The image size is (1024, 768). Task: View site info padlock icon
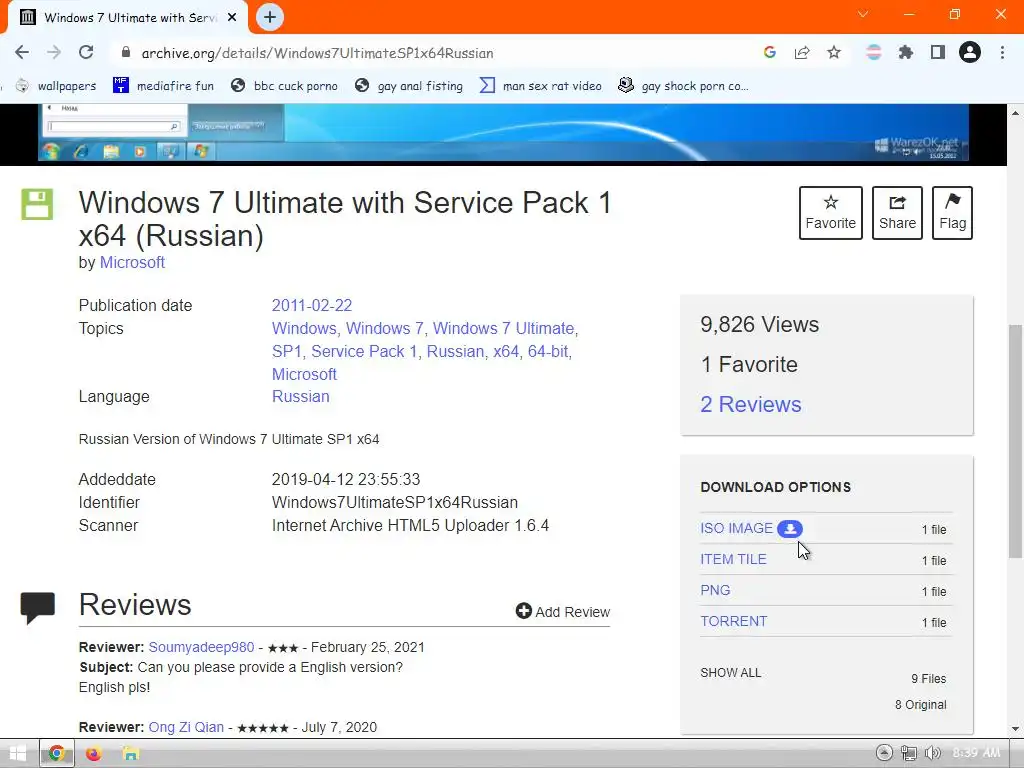click(x=126, y=52)
